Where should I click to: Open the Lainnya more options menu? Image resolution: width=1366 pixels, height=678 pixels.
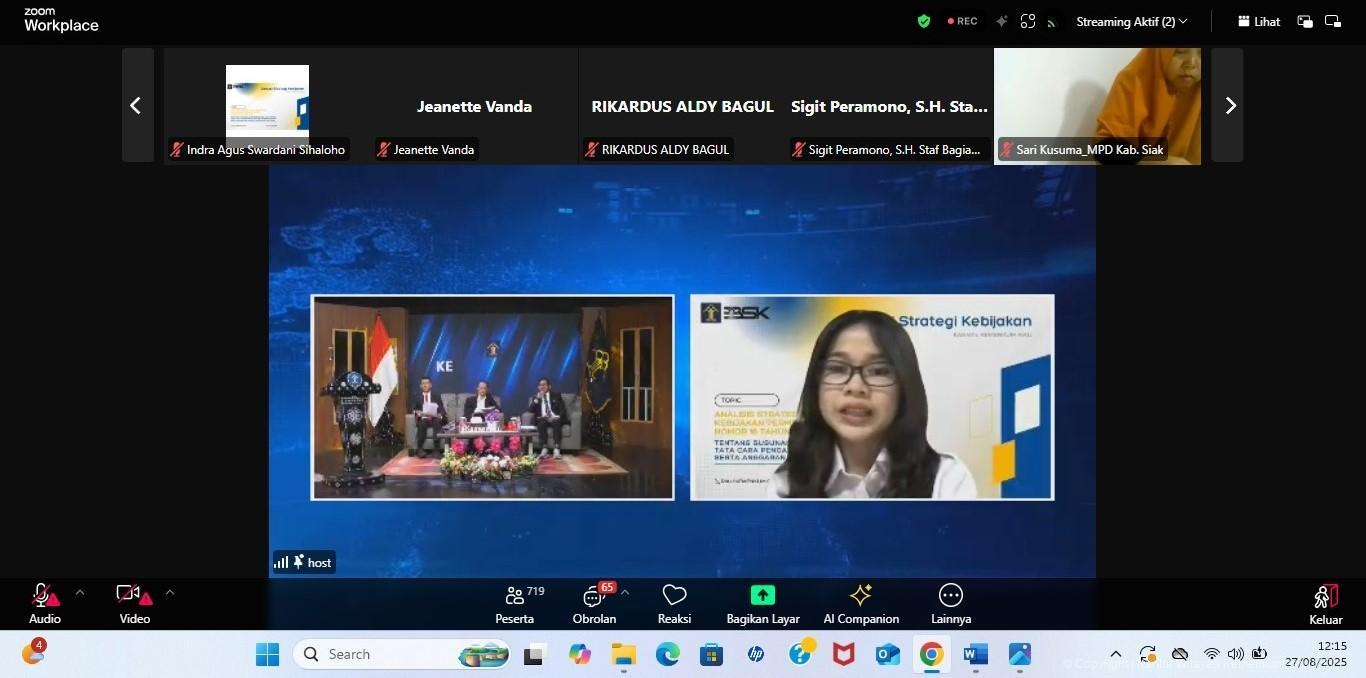click(x=951, y=604)
